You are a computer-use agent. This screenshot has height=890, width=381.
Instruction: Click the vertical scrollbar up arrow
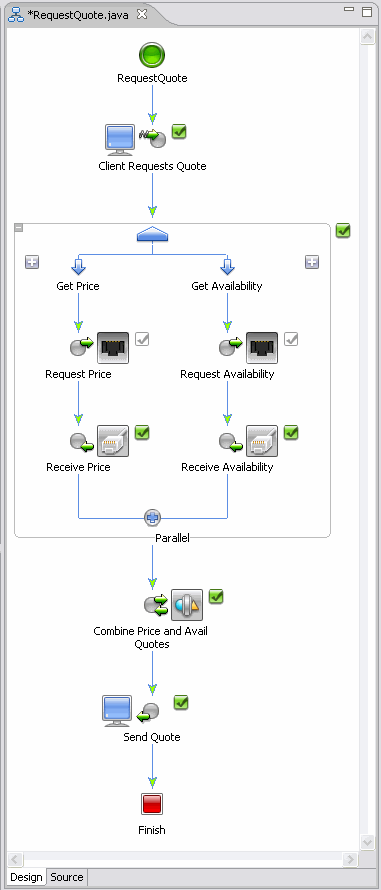click(367, 36)
